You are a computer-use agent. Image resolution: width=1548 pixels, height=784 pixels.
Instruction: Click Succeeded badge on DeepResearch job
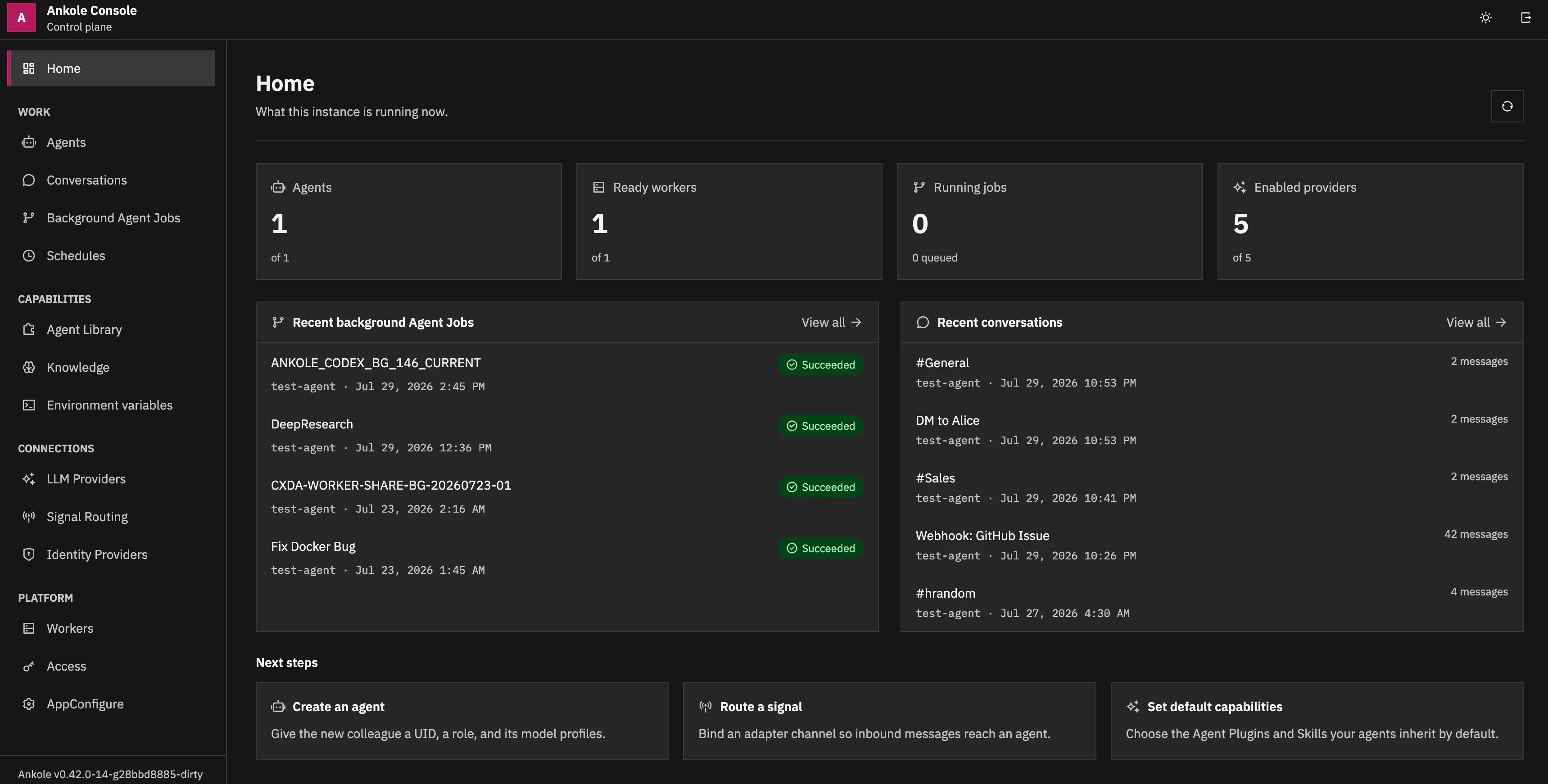(820, 426)
